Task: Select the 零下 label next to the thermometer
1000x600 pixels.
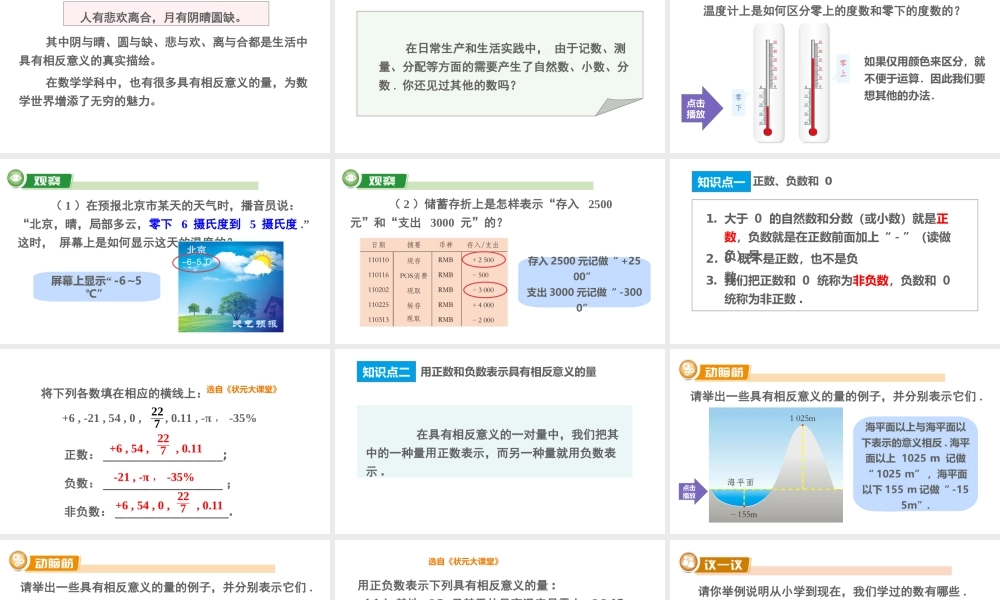Action: coord(739,103)
